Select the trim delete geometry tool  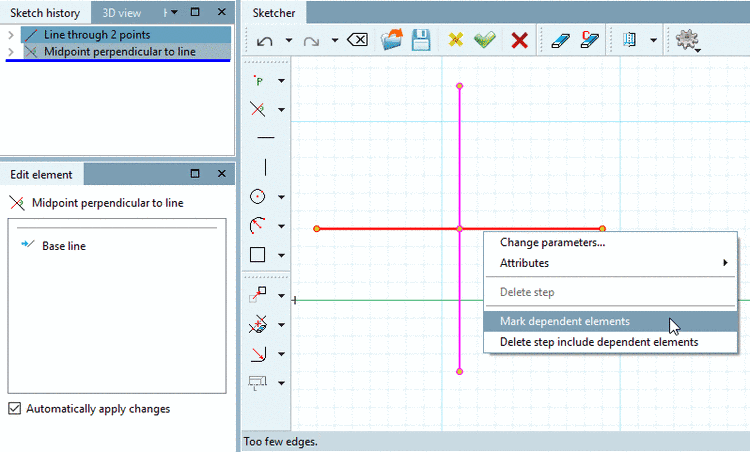(x=258, y=324)
